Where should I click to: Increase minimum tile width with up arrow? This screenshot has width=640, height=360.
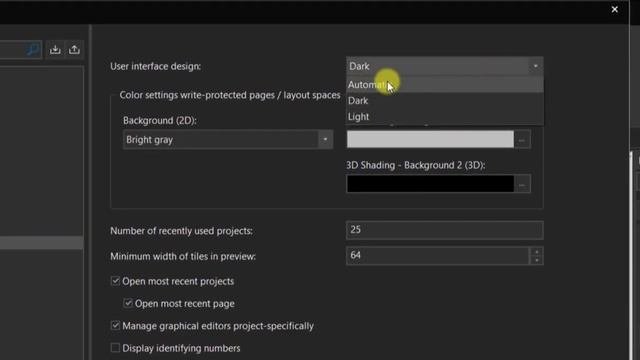536,252
